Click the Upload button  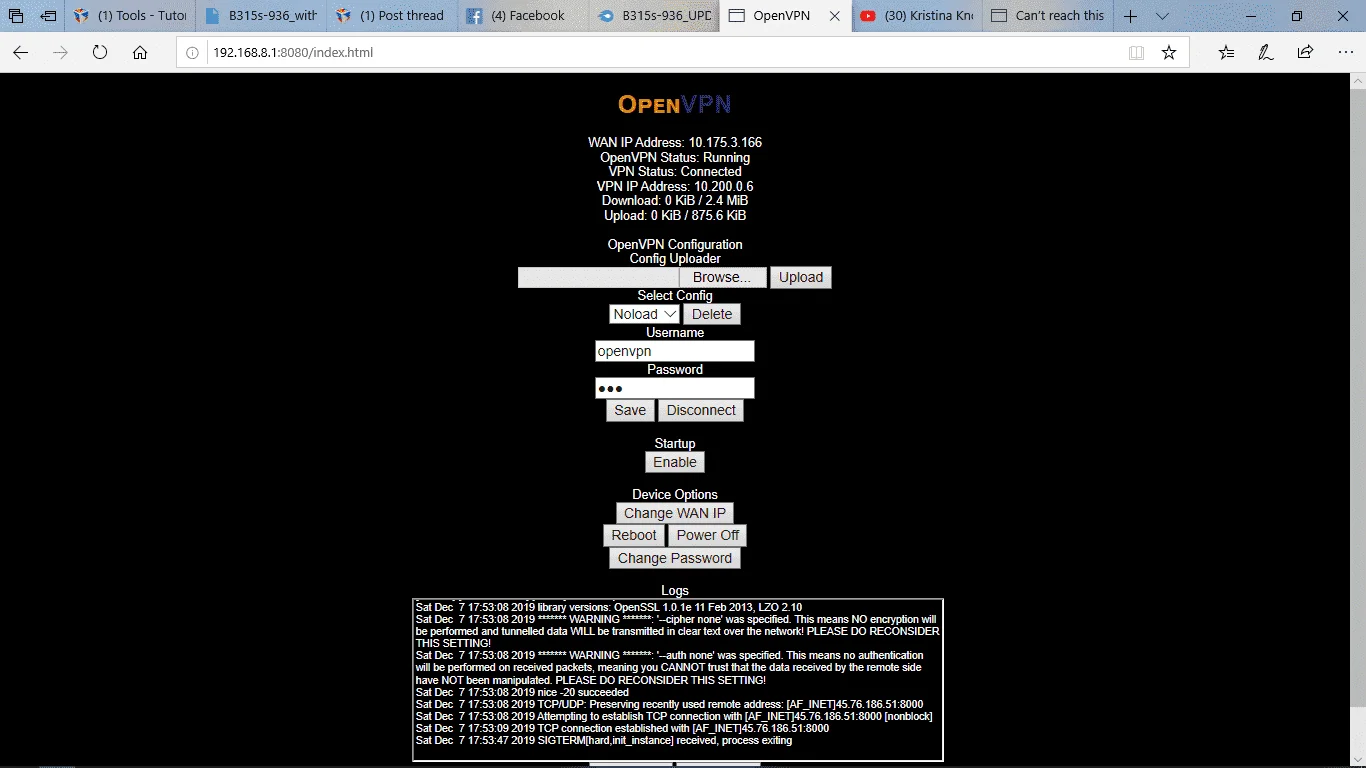[x=801, y=277]
